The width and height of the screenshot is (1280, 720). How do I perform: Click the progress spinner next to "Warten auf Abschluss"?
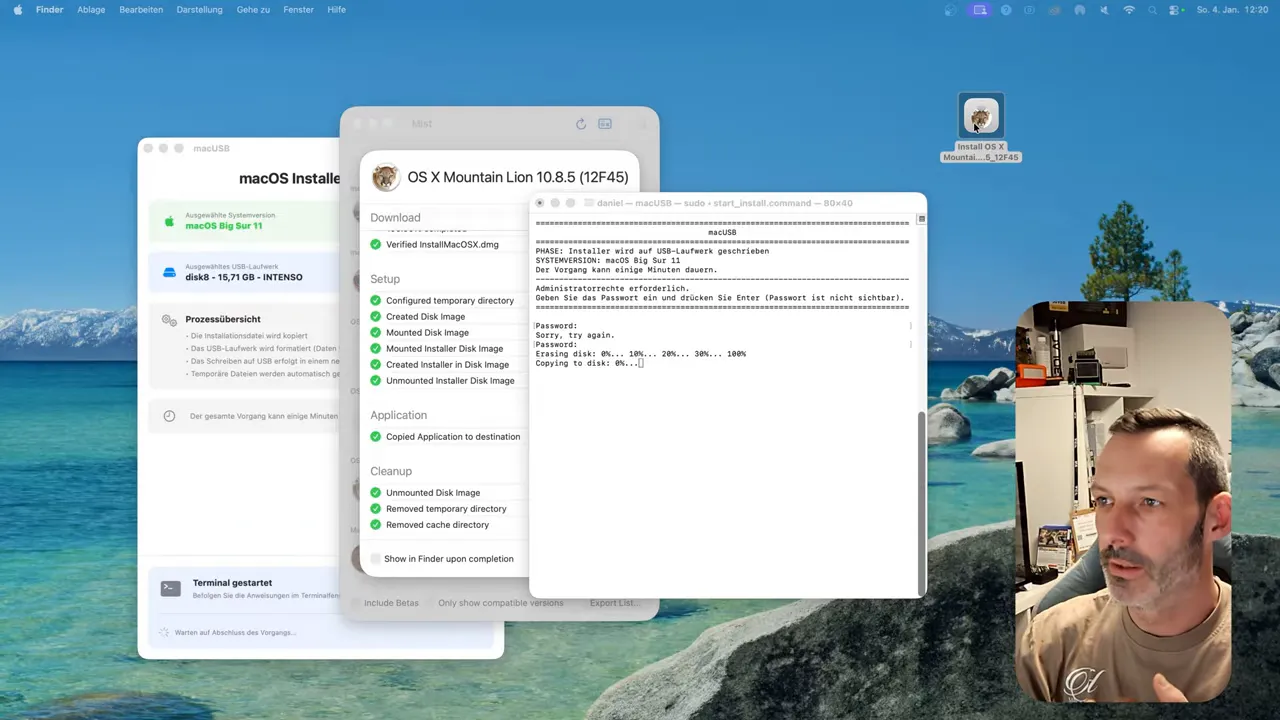tap(164, 632)
